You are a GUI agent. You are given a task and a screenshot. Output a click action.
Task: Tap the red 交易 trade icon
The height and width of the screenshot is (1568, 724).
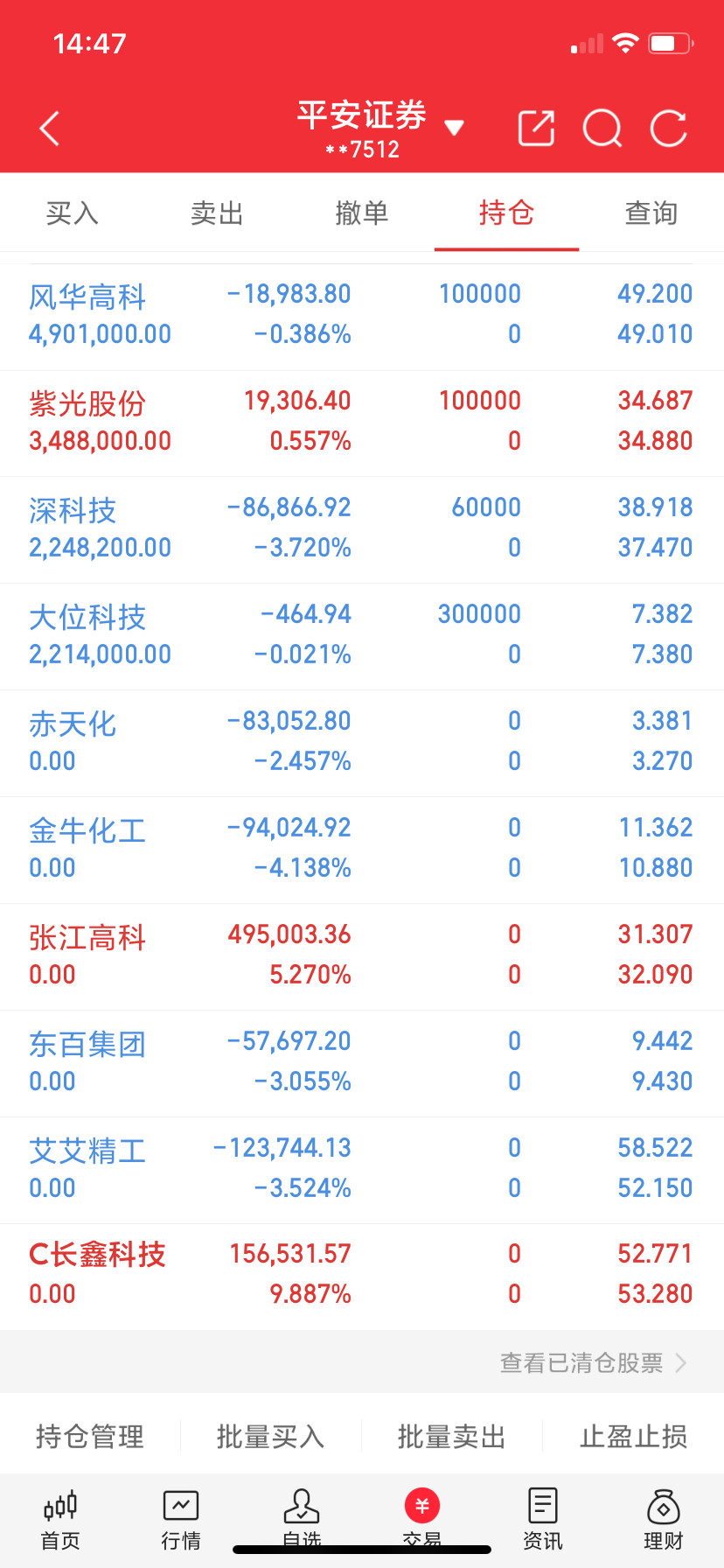pyautogui.click(x=422, y=1506)
